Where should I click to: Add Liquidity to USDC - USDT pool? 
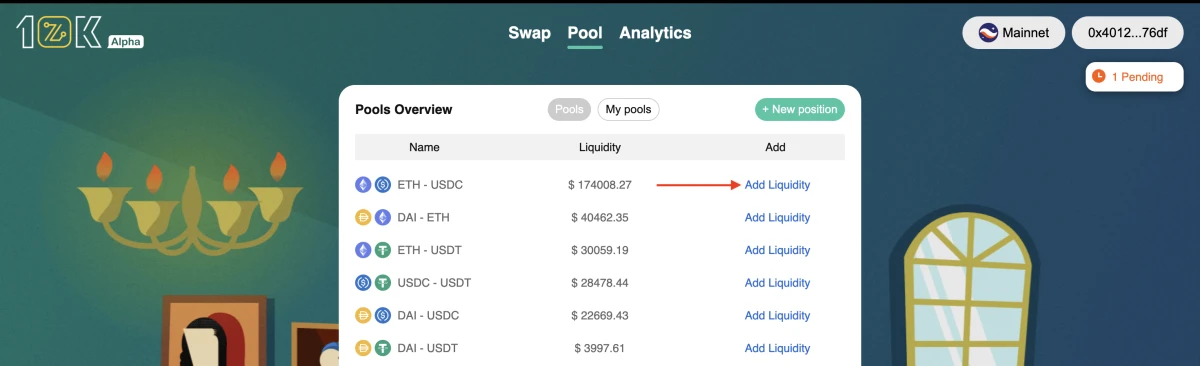click(777, 283)
